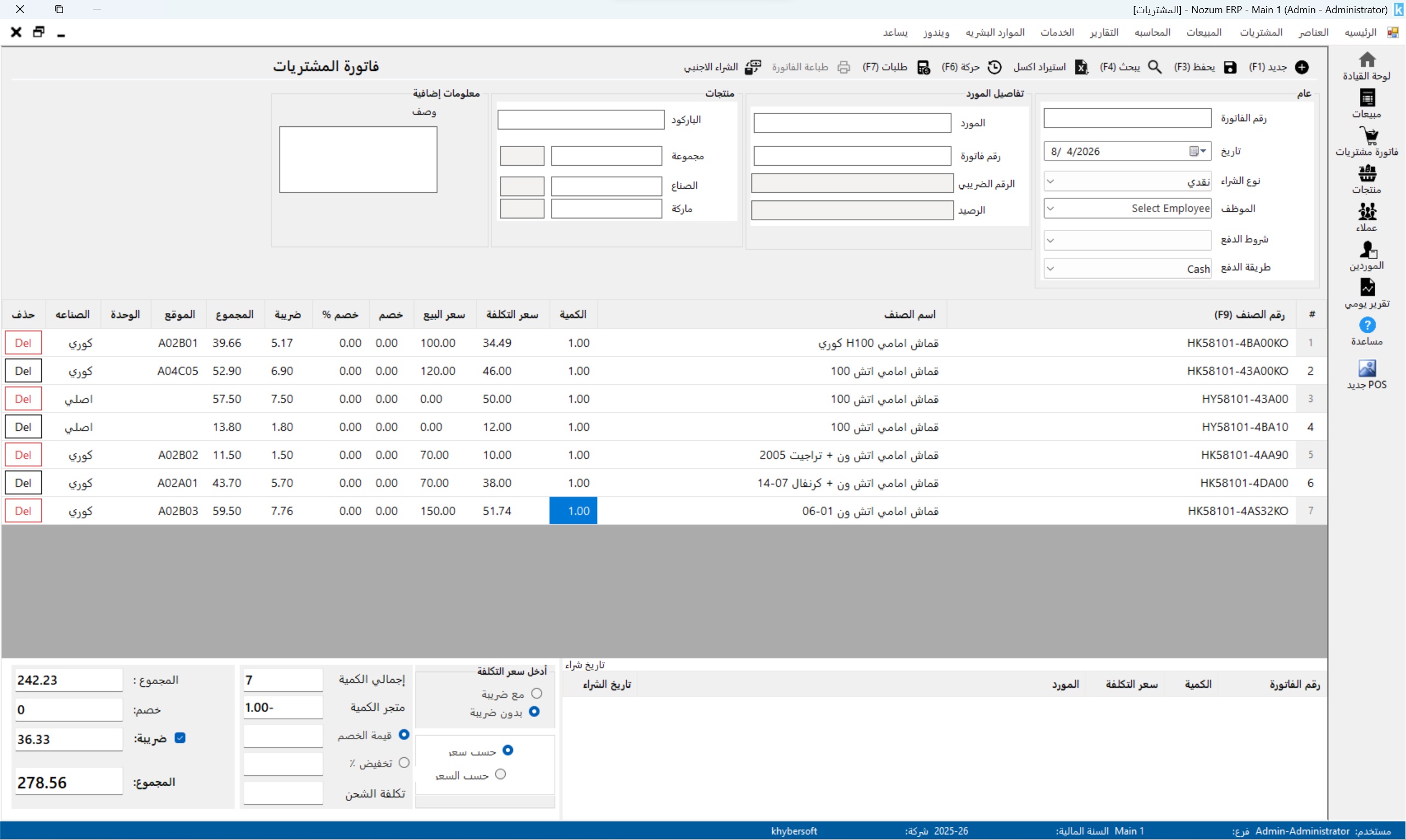The image size is (1406, 840).
Task: Select highlighted quantity cell 1.00 in row 7
Action: pyautogui.click(x=573, y=511)
